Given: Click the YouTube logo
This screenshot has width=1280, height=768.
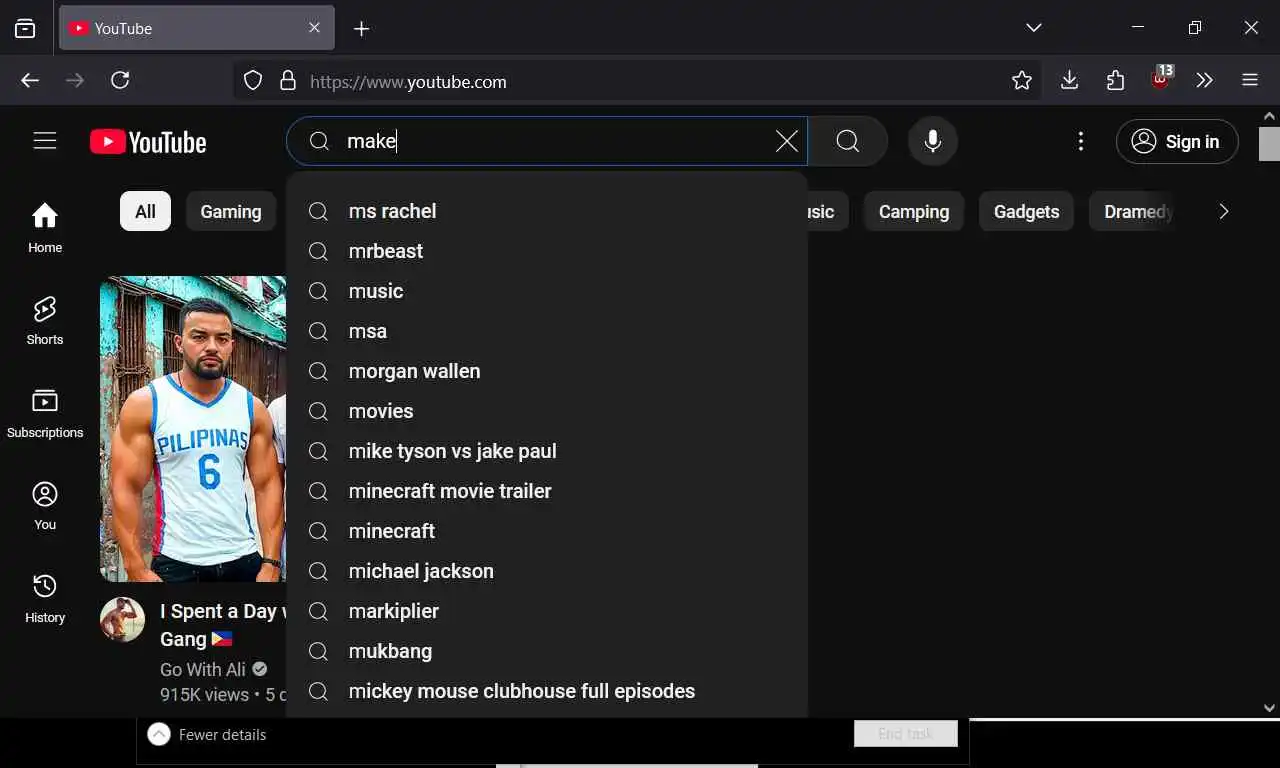Looking at the screenshot, I should click(148, 142).
